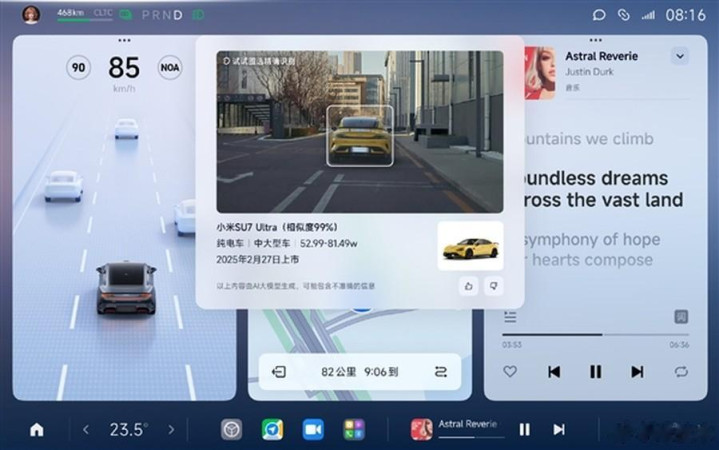Image resolution: width=719 pixels, height=450 pixels.
Task: Give the AI result a thumbs up
Action: (469, 286)
